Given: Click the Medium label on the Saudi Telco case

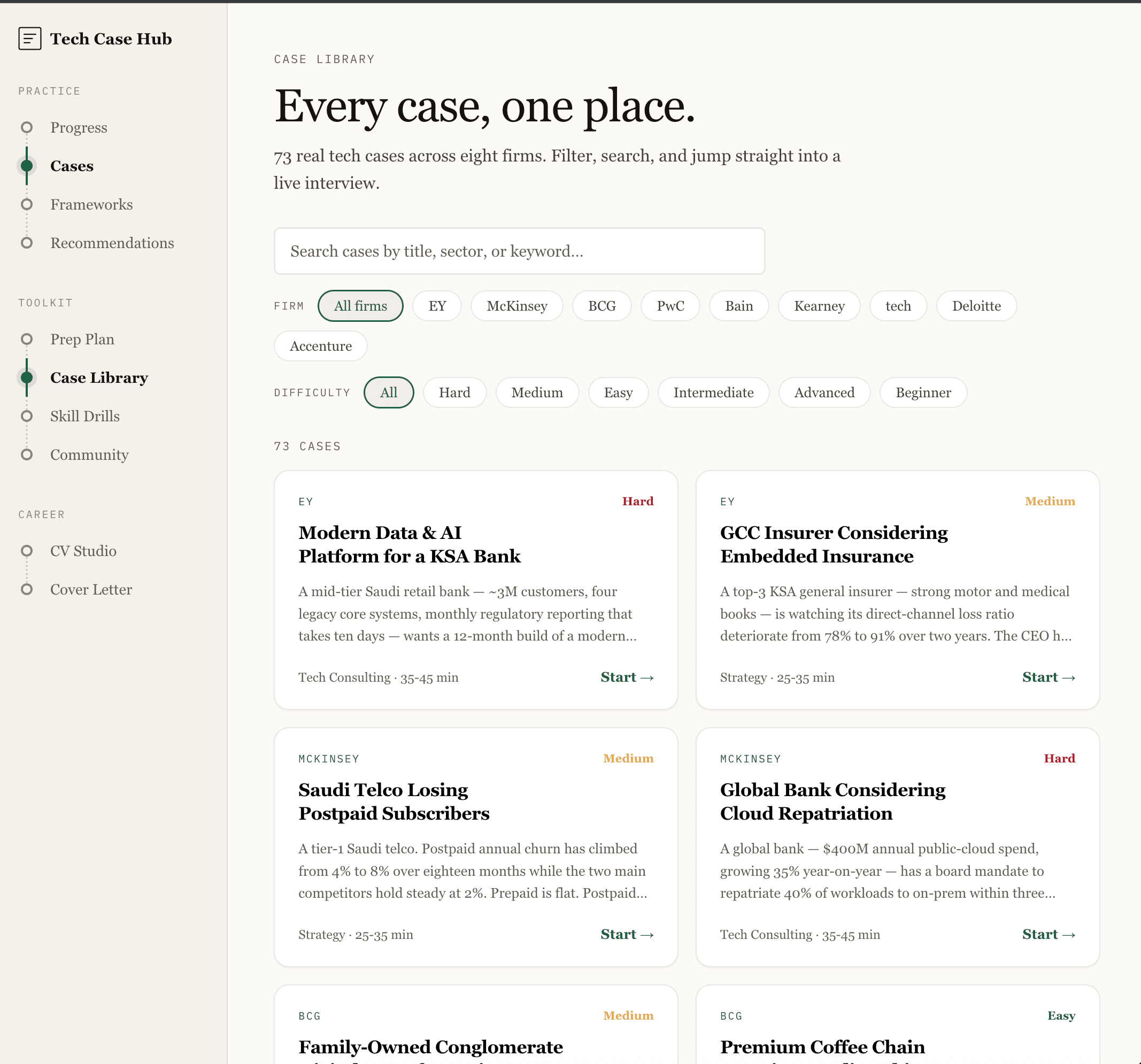Looking at the screenshot, I should tap(628, 758).
